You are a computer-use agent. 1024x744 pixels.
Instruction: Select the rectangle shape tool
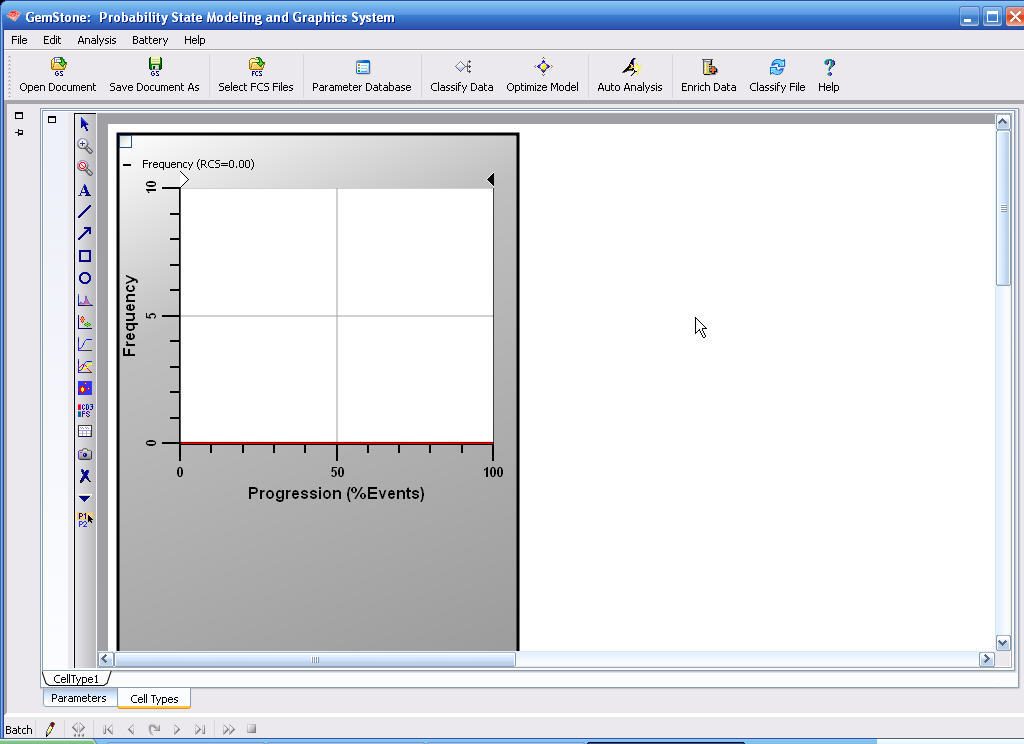(x=84, y=256)
